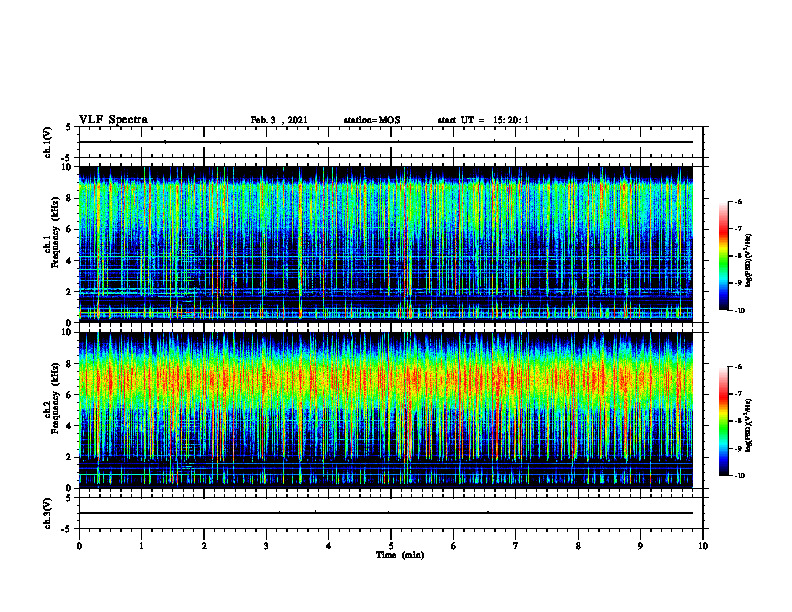Click the ch.3 voltage trace line
Viewport: 792px width, 612px height.
pyautogui.click(x=386, y=513)
